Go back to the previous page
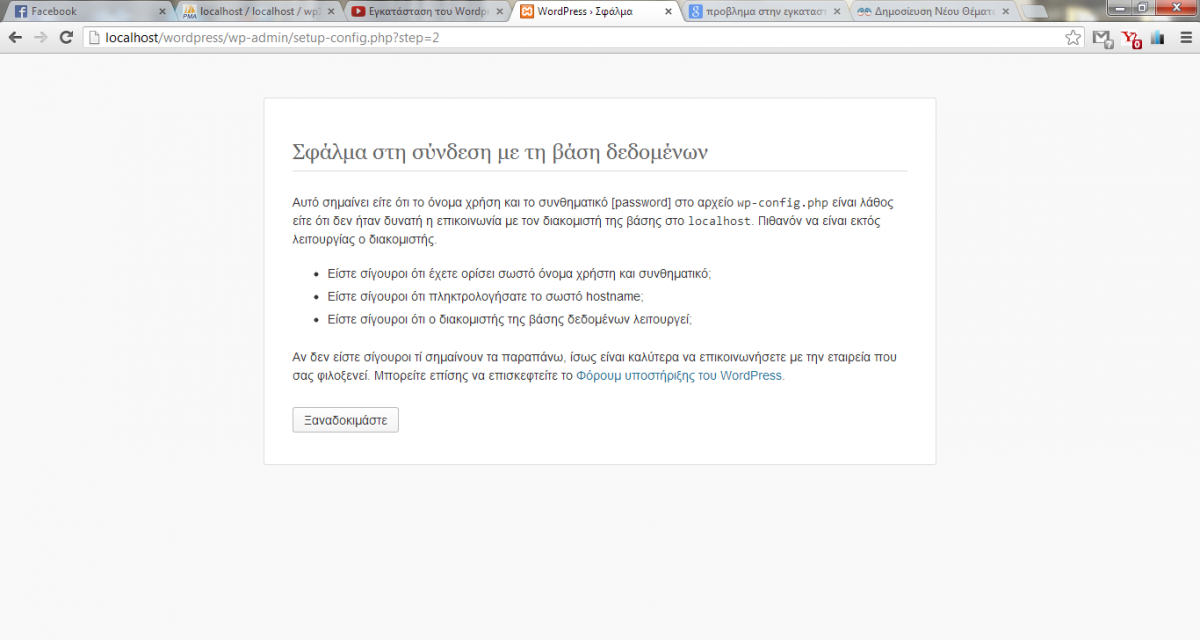1200x640 pixels. (15, 37)
